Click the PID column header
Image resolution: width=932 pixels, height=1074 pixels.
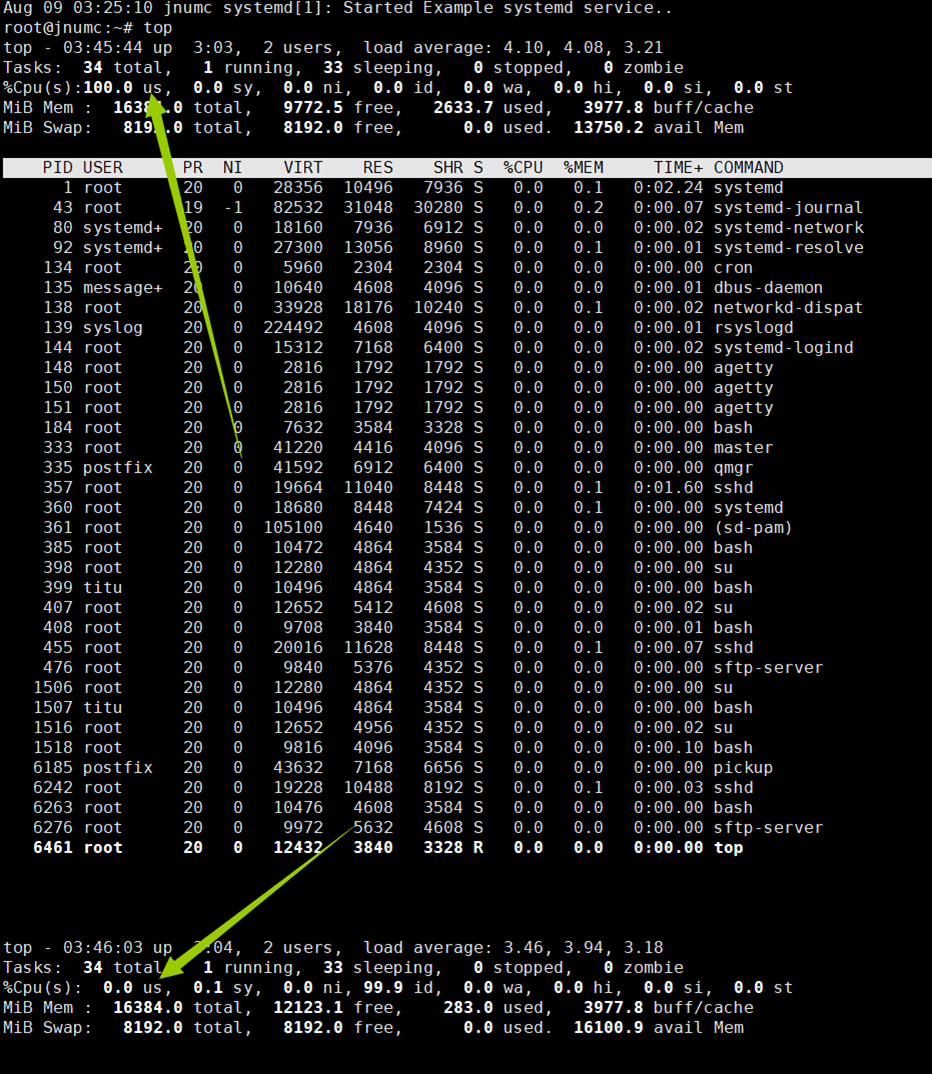(58, 168)
